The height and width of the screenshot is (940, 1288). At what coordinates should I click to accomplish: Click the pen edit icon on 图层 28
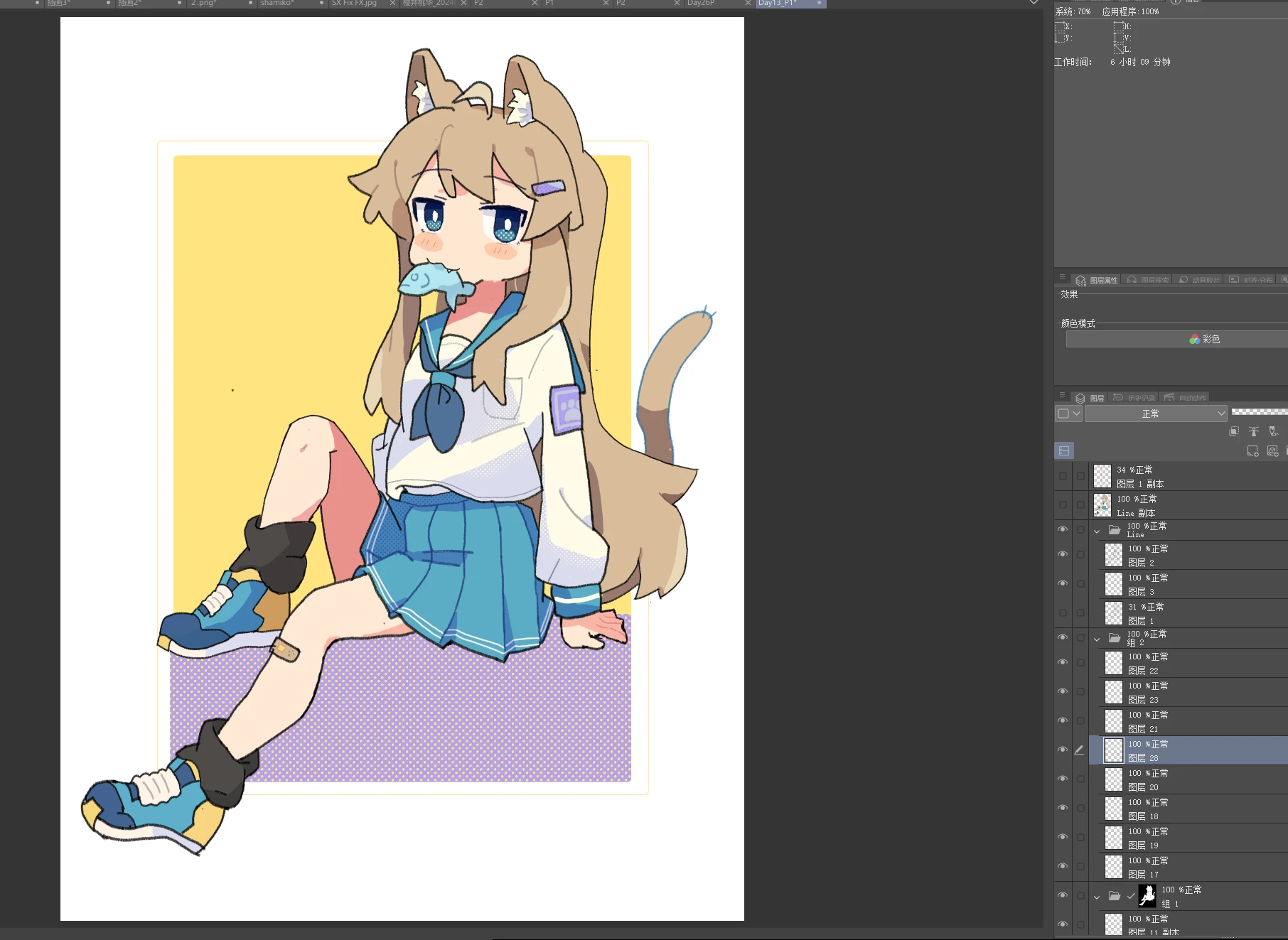[1079, 750]
